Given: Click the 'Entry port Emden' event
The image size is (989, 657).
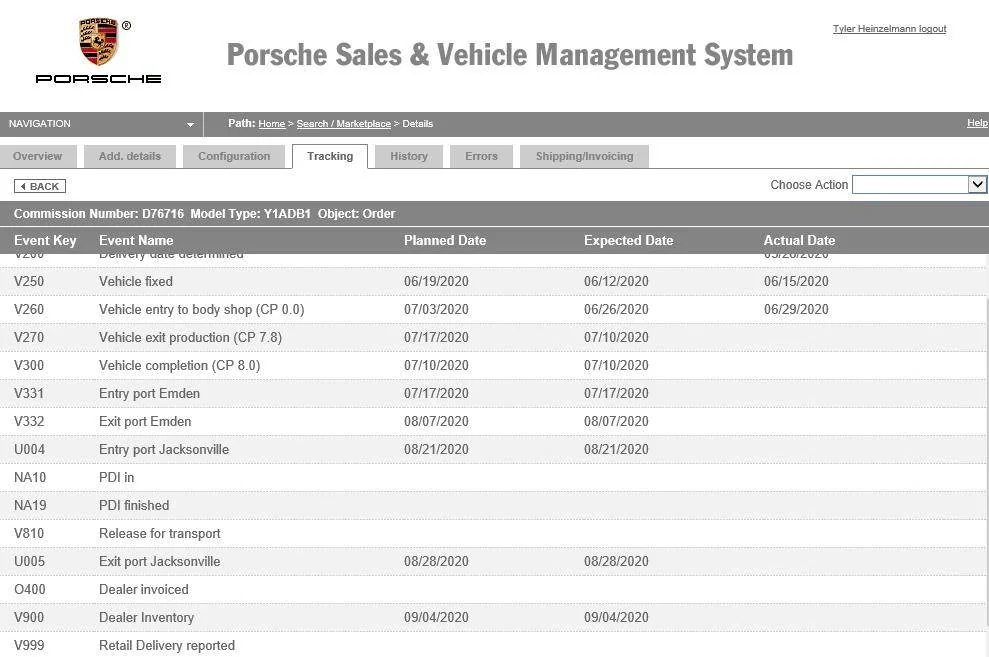Looking at the screenshot, I should coord(149,393).
